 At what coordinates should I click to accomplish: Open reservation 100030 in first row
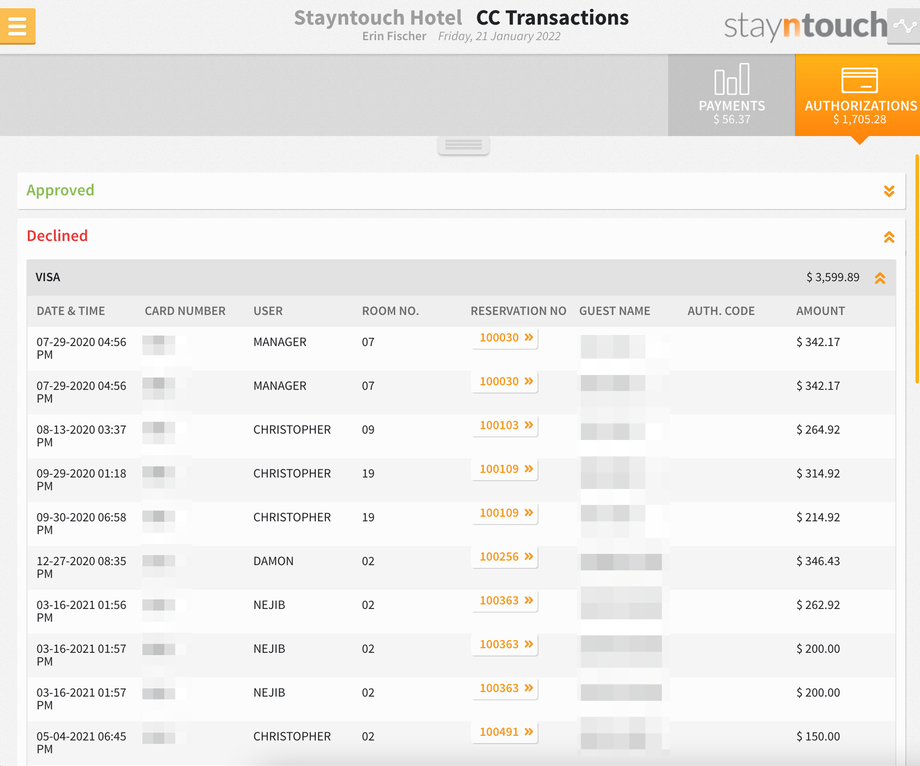point(506,338)
